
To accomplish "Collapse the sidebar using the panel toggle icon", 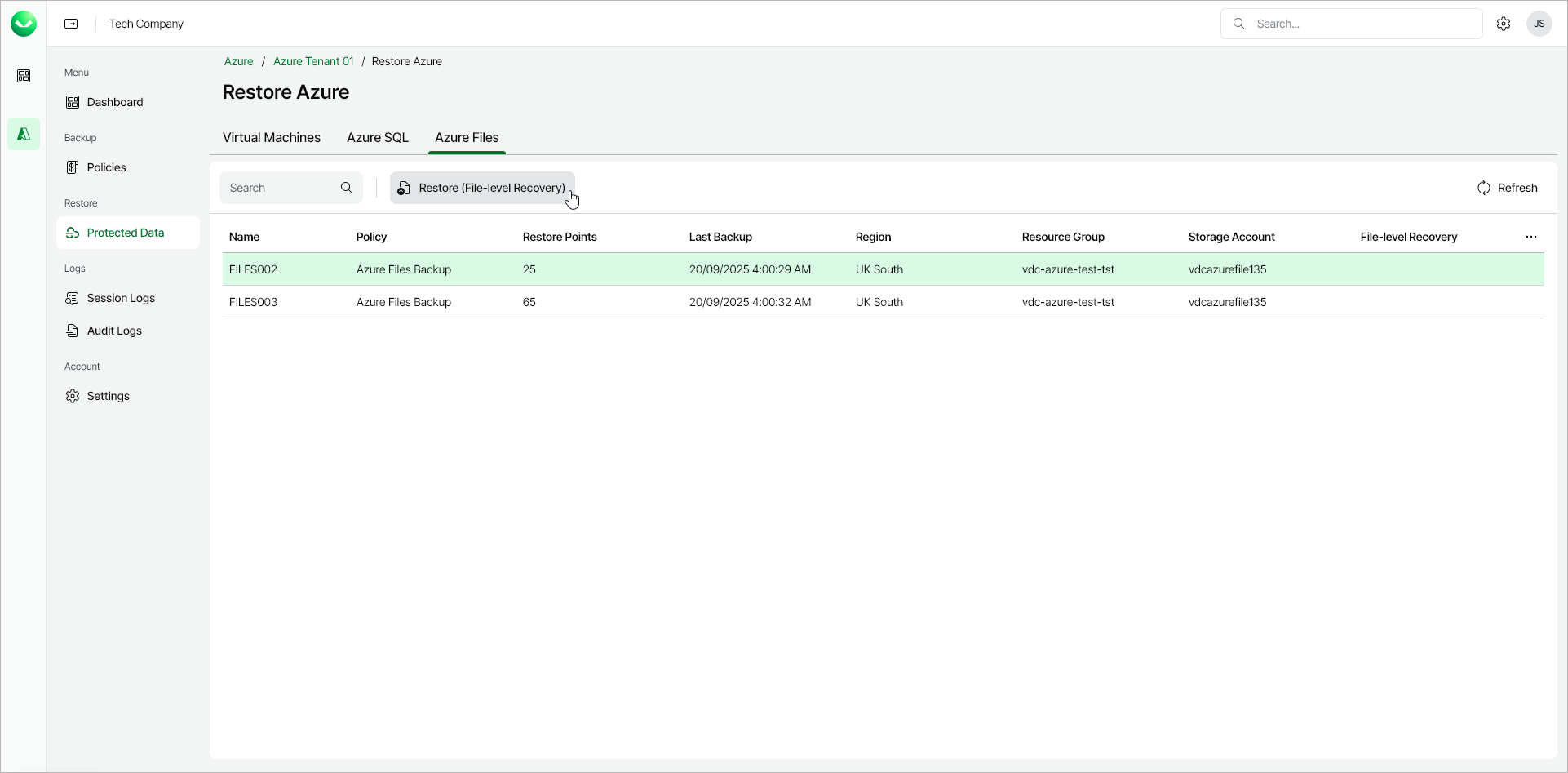I will pos(71,24).
